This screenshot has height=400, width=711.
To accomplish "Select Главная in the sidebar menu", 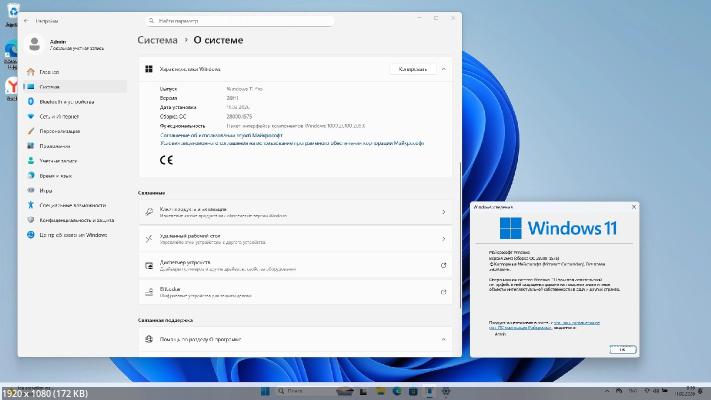I will coord(50,72).
